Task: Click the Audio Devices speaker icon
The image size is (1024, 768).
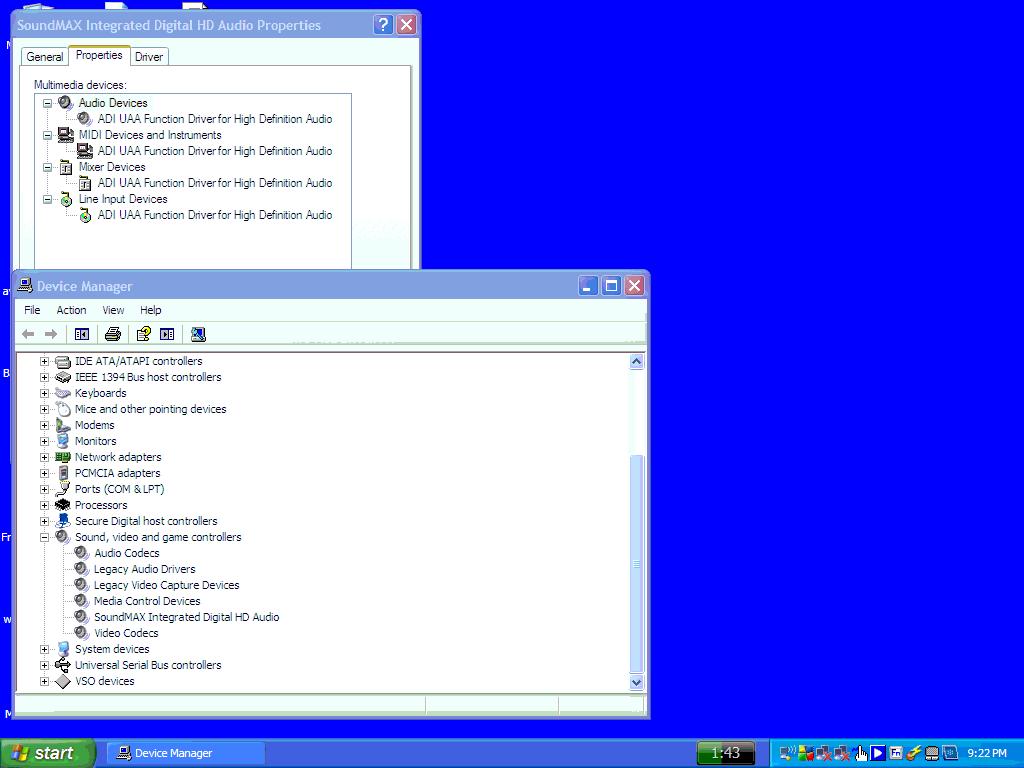Action: coord(65,103)
